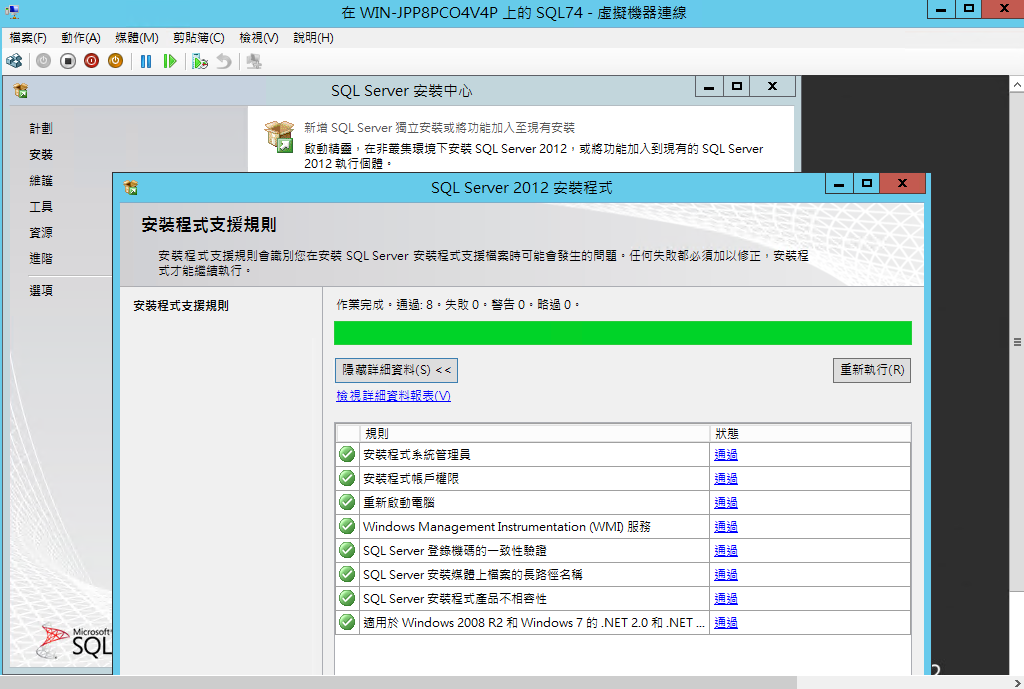Select the 安裝程式支援規則 step in the left pane
Screen dimensions: 1024x689
(x=181, y=306)
